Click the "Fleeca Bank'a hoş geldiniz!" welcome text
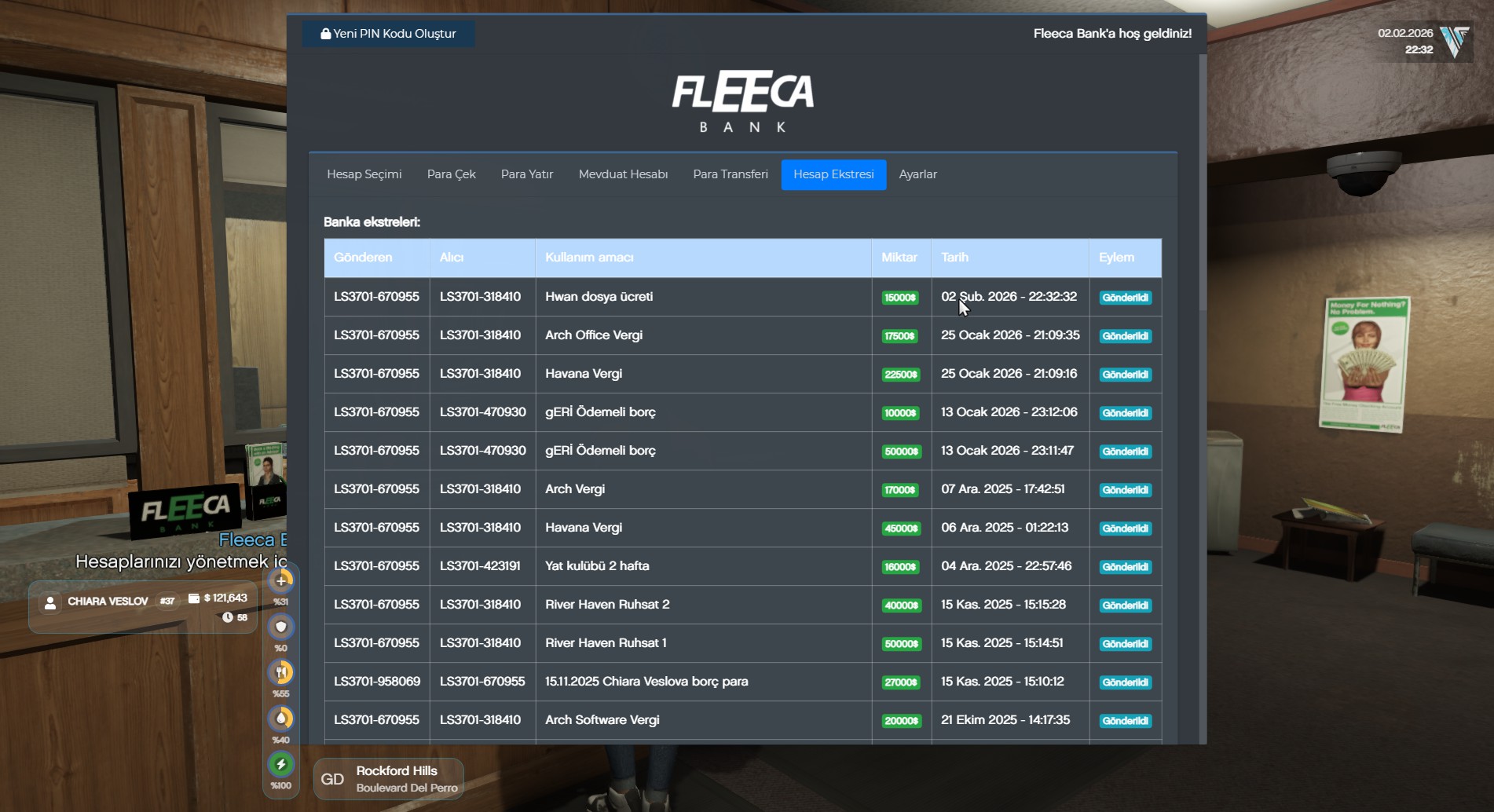 (1112, 34)
